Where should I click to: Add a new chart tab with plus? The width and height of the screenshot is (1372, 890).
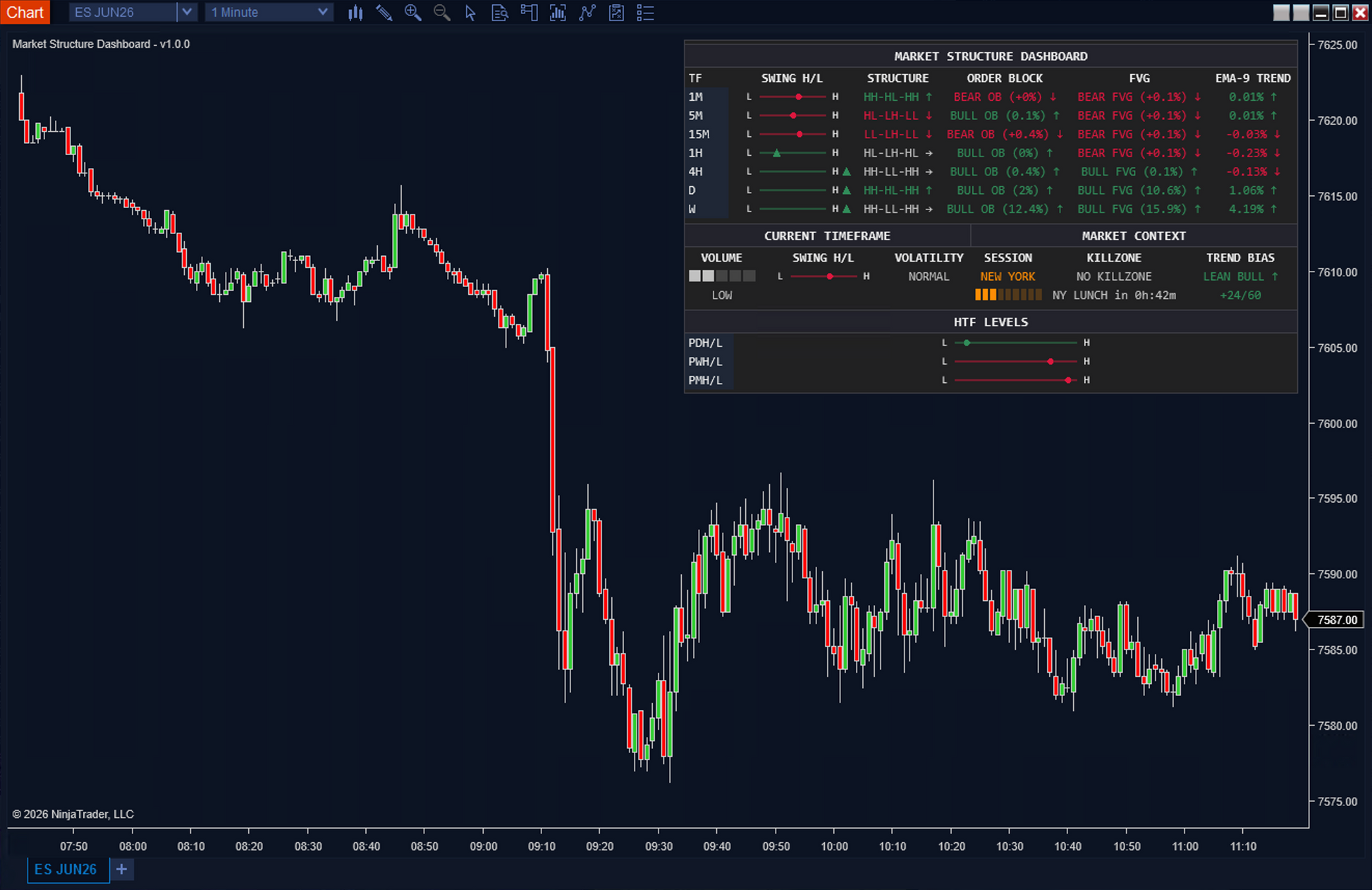click(x=122, y=870)
